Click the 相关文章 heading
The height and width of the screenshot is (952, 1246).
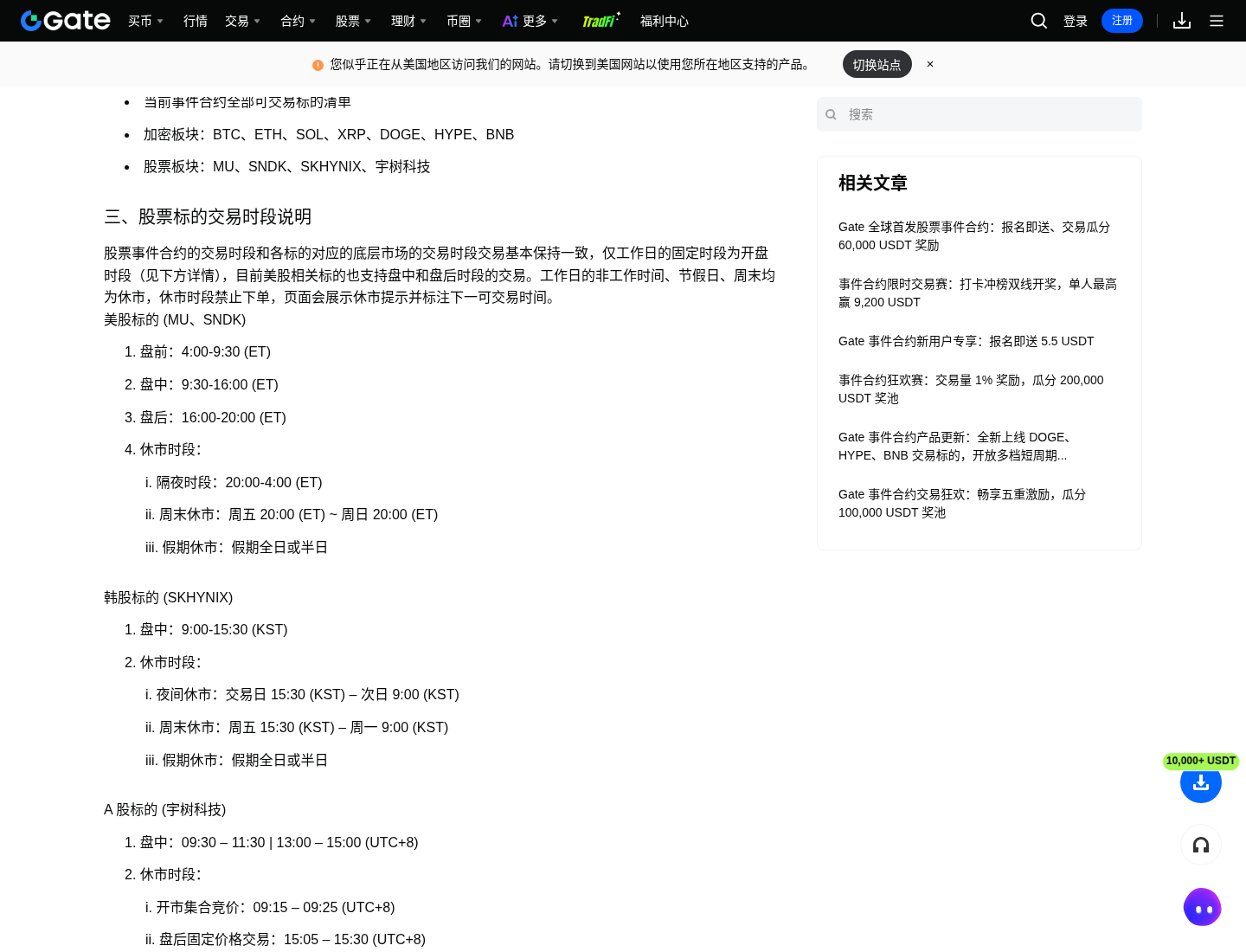point(873,183)
